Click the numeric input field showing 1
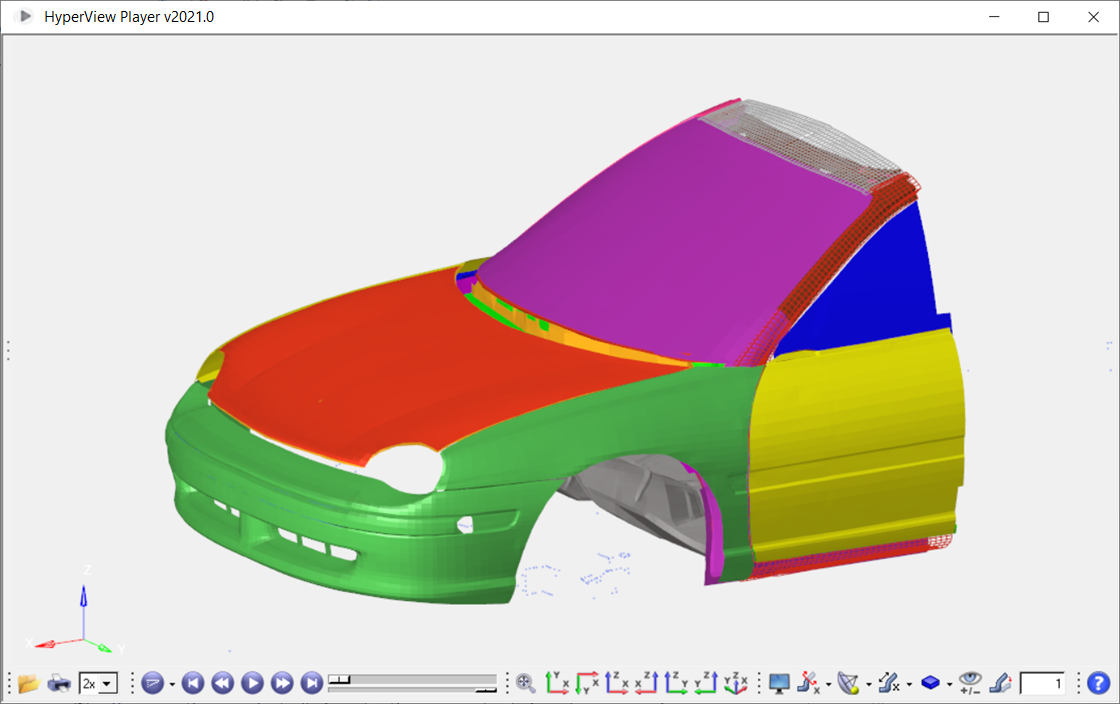This screenshot has height=704, width=1120. [x=1042, y=683]
